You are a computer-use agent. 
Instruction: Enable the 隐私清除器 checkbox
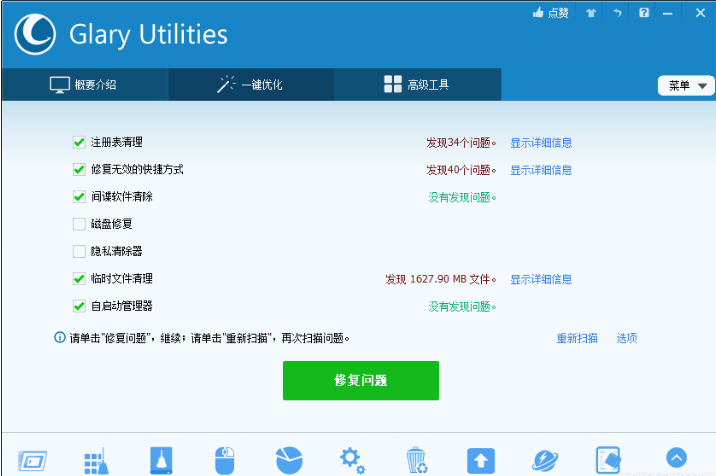pos(79,251)
